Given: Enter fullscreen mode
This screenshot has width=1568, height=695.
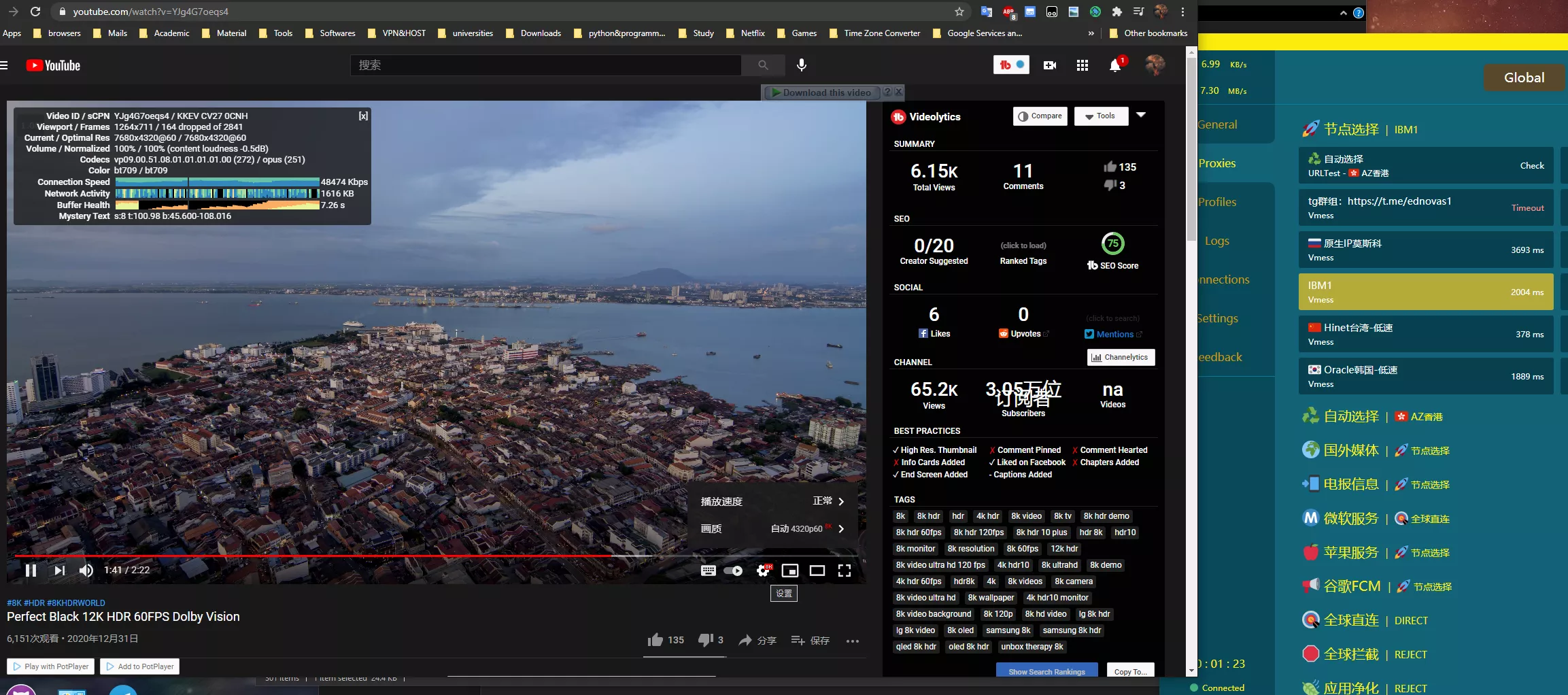Looking at the screenshot, I should [x=844, y=571].
